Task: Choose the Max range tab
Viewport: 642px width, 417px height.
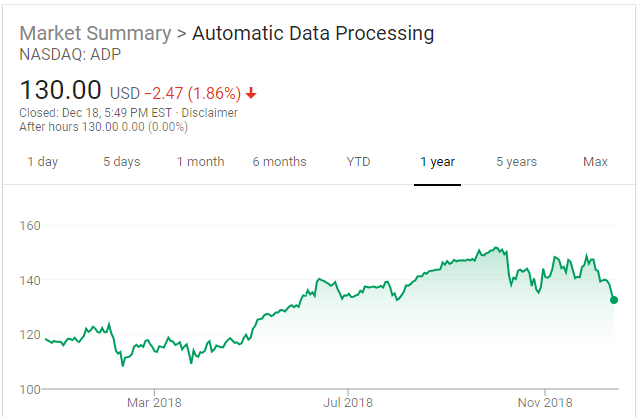Action: pyautogui.click(x=595, y=162)
